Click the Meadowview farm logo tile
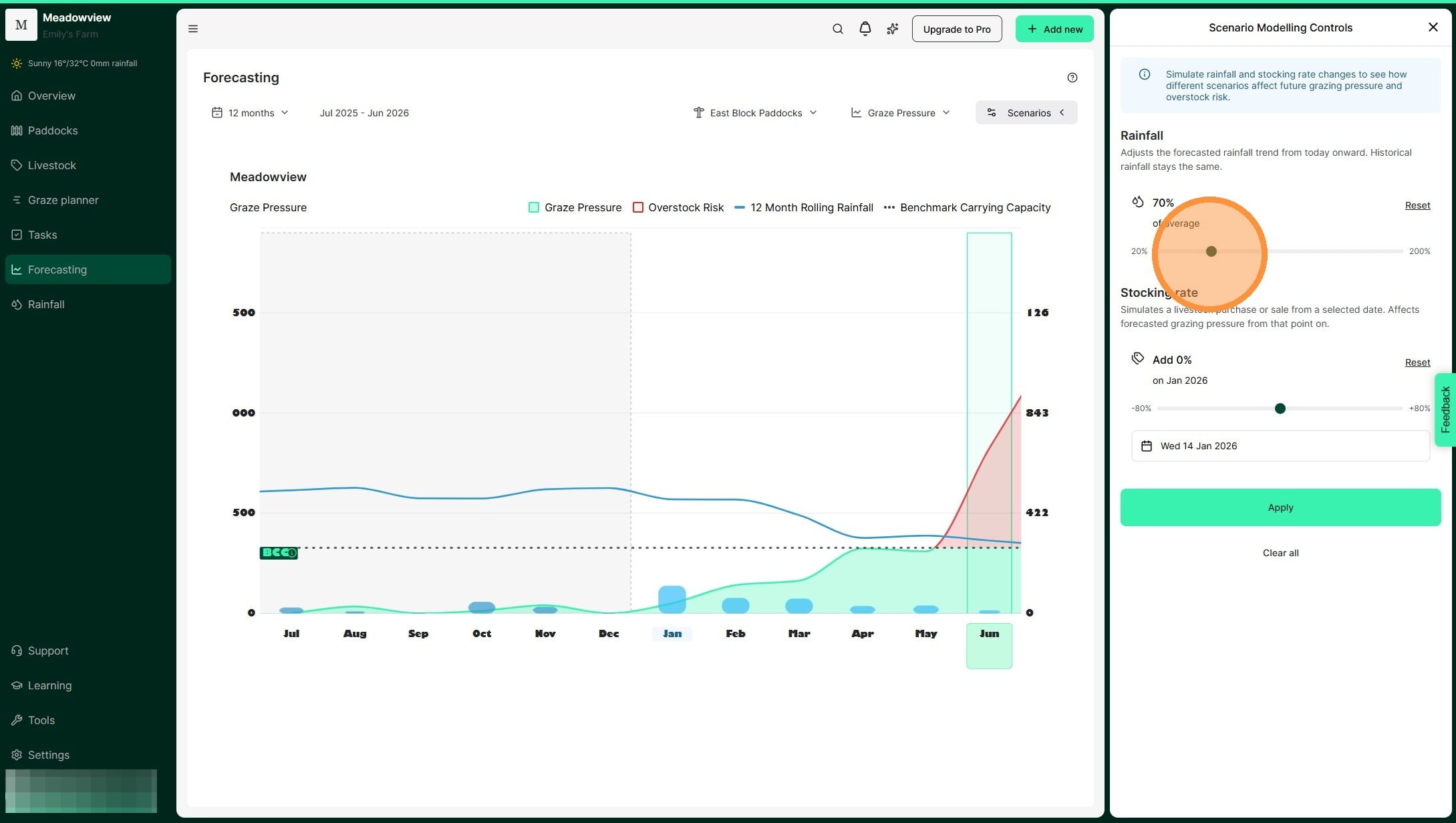Viewport: 1456px width, 823px height. pos(21,25)
